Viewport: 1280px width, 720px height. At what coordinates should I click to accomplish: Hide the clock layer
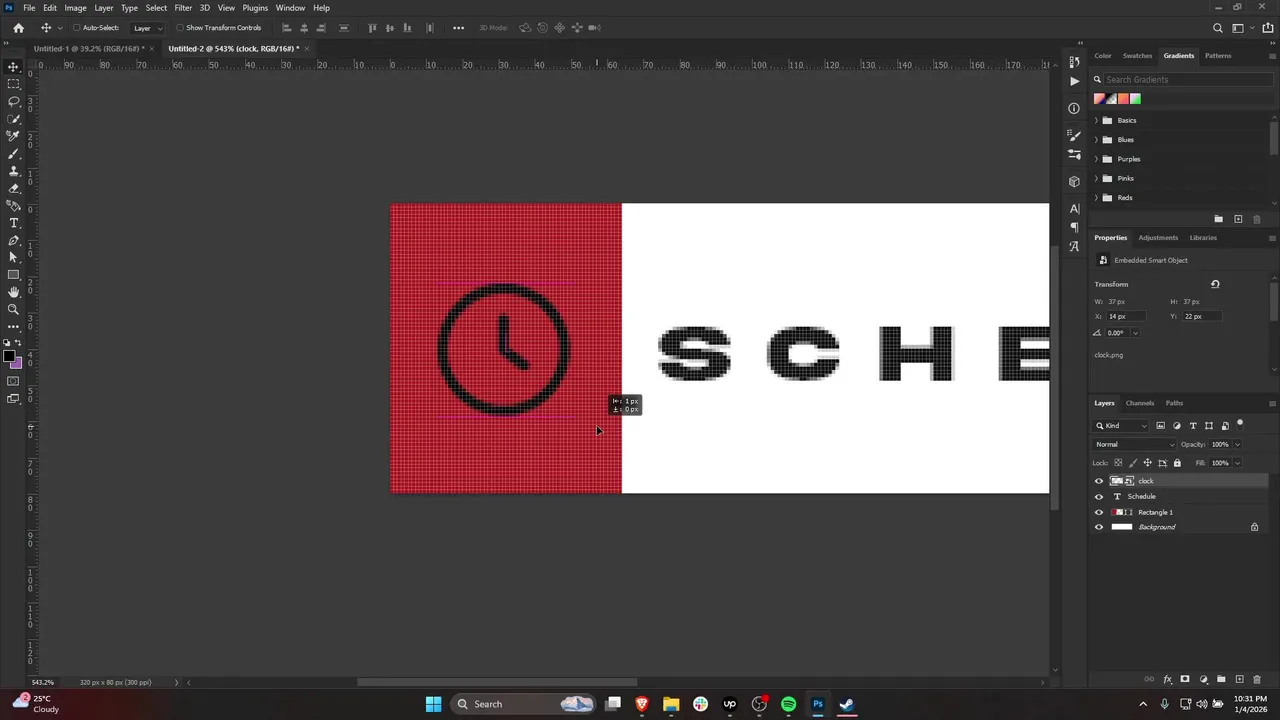(1099, 481)
